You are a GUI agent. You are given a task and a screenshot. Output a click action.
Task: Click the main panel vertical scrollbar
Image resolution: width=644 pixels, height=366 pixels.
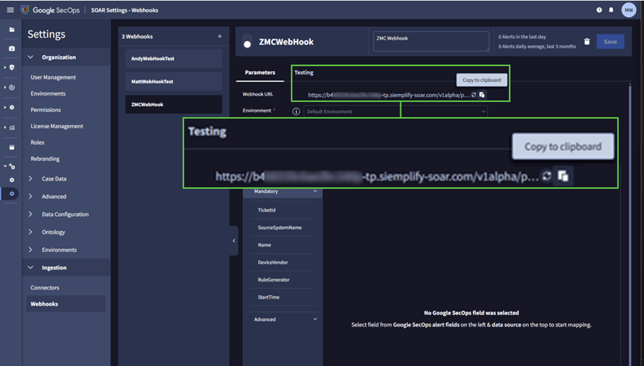coord(630,224)
